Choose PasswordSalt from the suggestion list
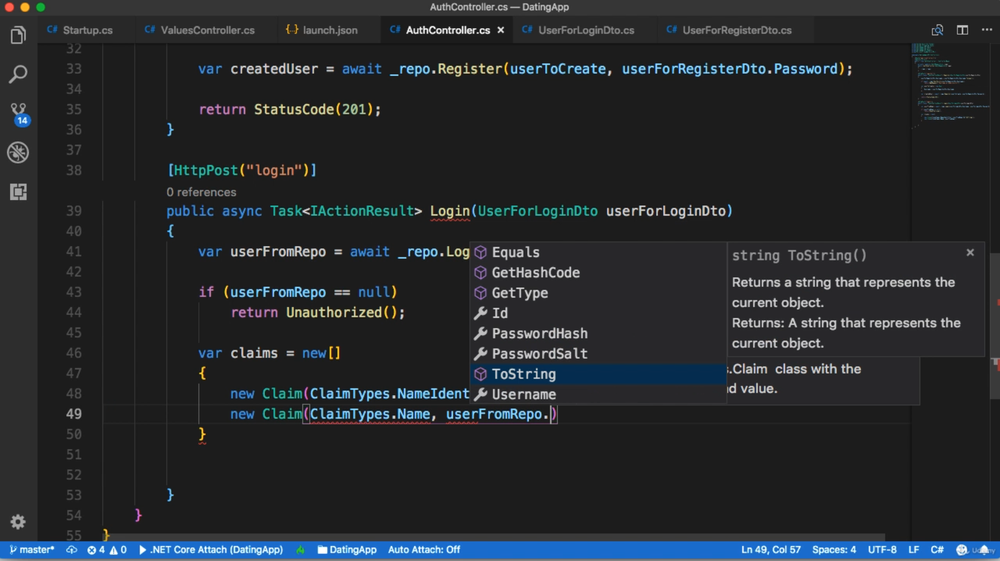Screen dimensions: 1000x561 tap(598, 354)
